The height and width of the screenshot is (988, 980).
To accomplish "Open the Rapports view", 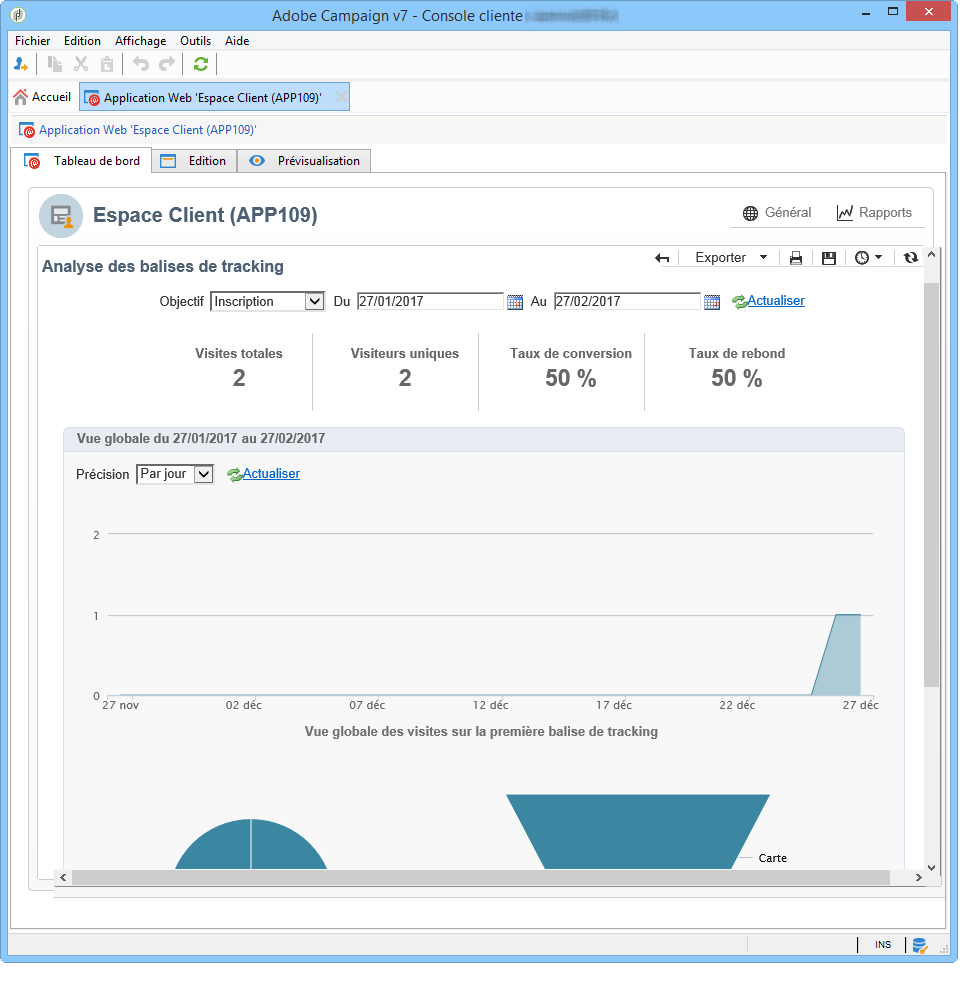I will [874, 213].
